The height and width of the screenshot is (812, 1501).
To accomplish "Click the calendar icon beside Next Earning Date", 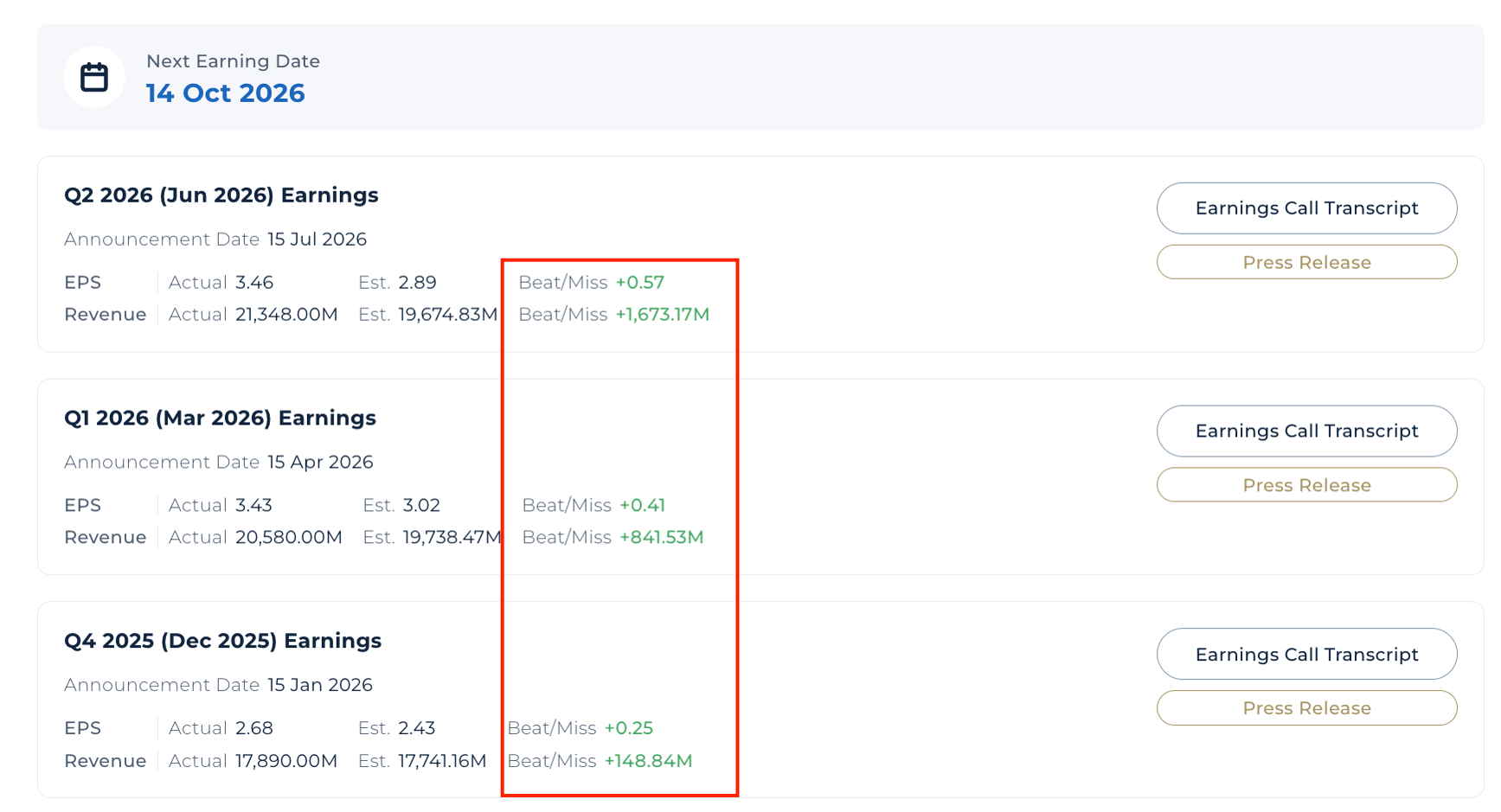I will [x=94, y=77].
